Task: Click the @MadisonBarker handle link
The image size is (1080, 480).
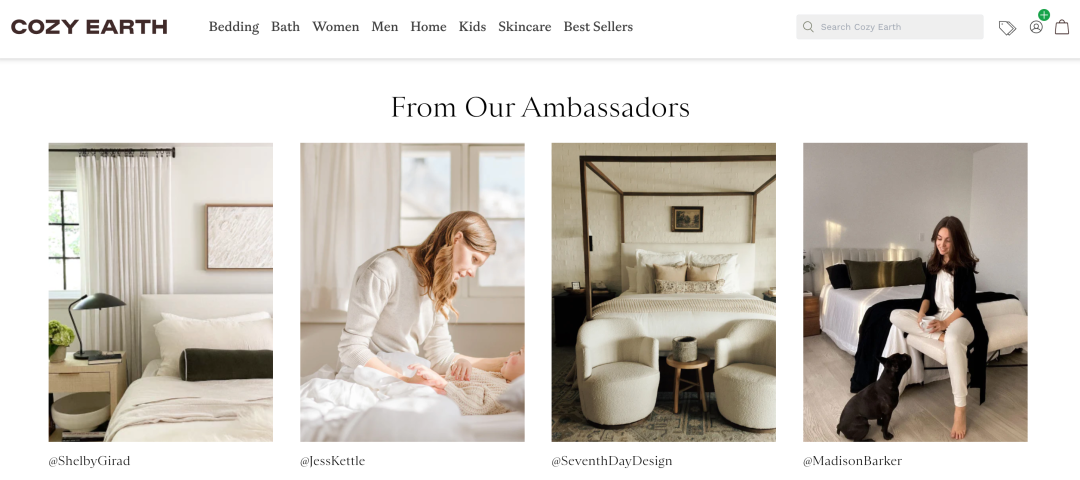Action: [852, 461]
